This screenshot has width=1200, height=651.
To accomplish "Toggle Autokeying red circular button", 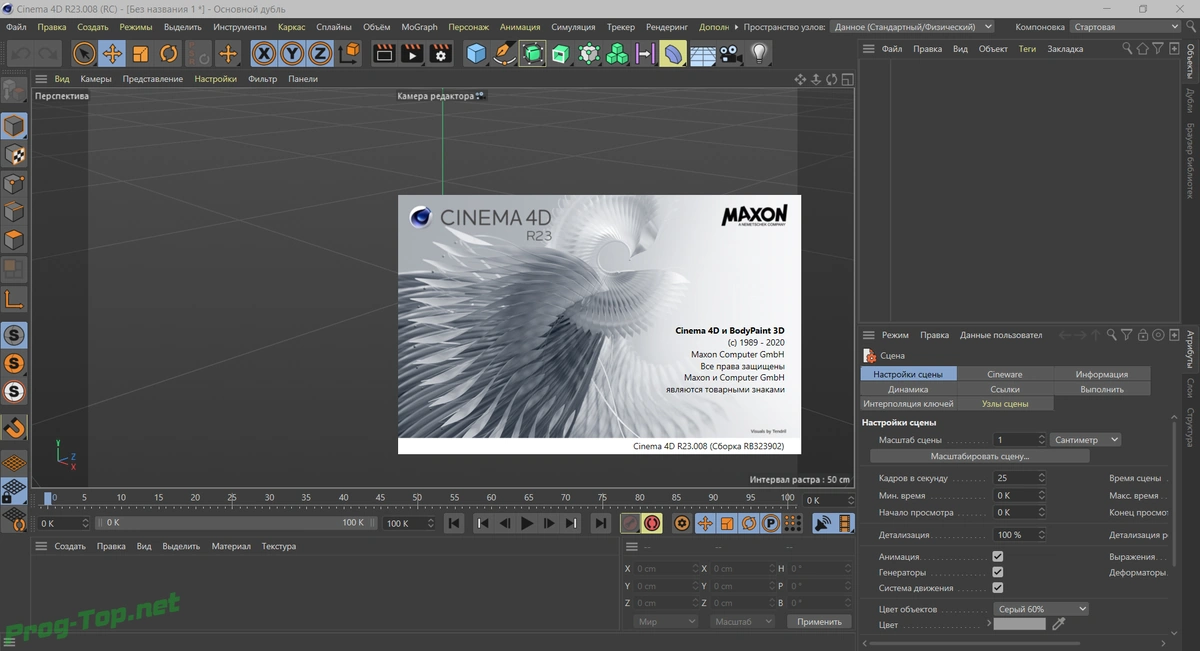I will (x=652, y=523).
